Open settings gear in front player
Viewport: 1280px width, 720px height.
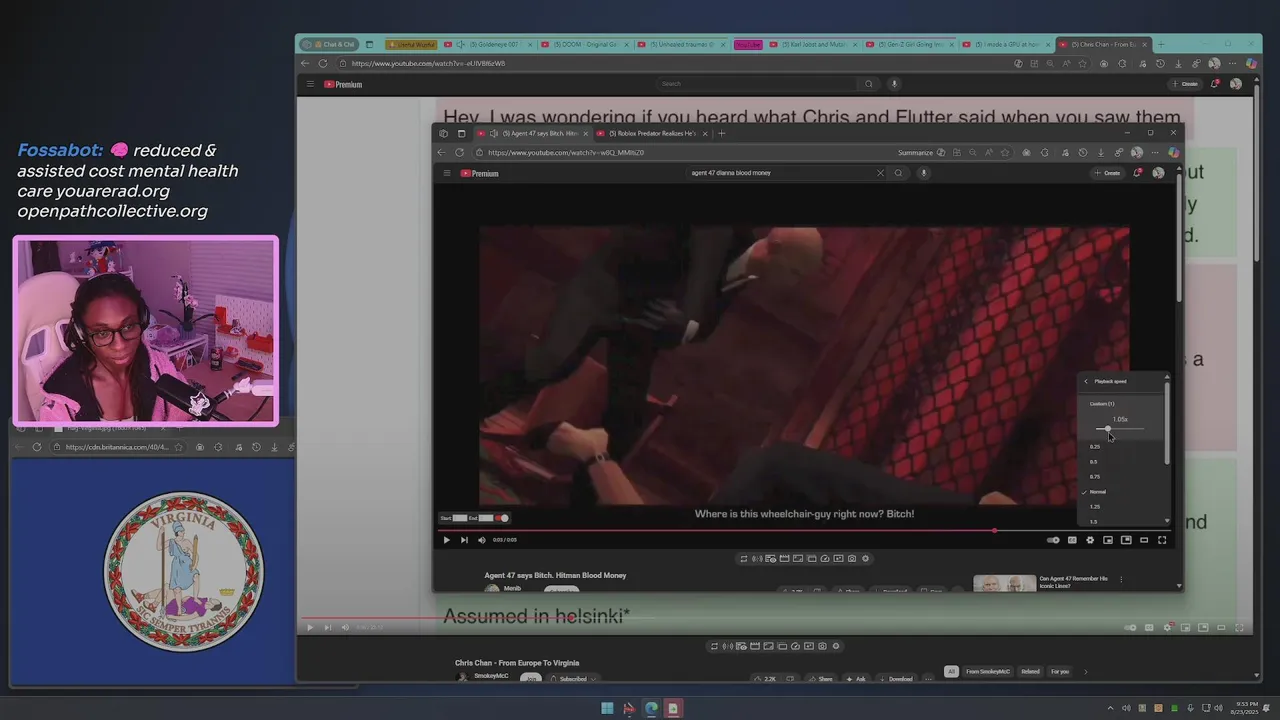1090,540
